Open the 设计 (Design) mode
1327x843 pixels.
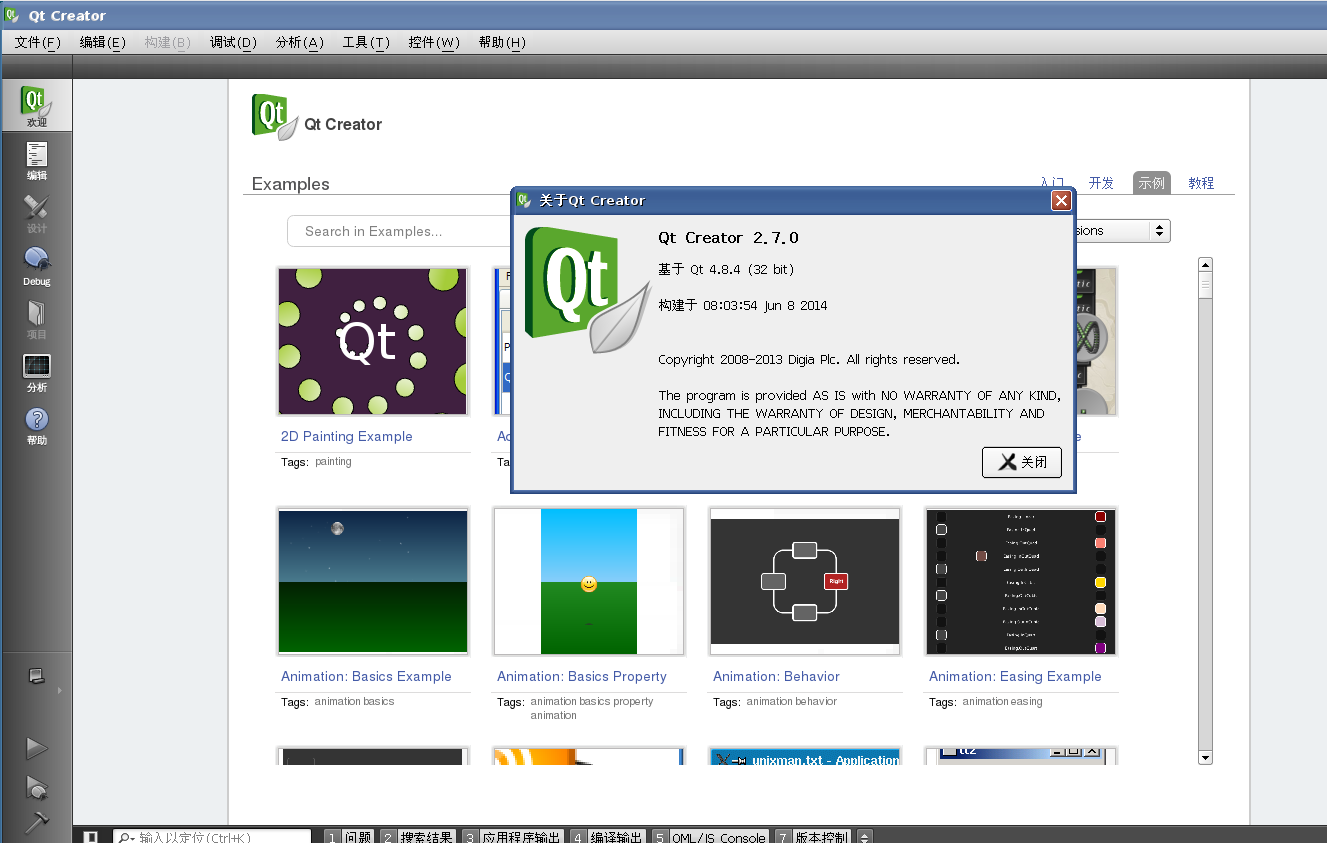36,213
